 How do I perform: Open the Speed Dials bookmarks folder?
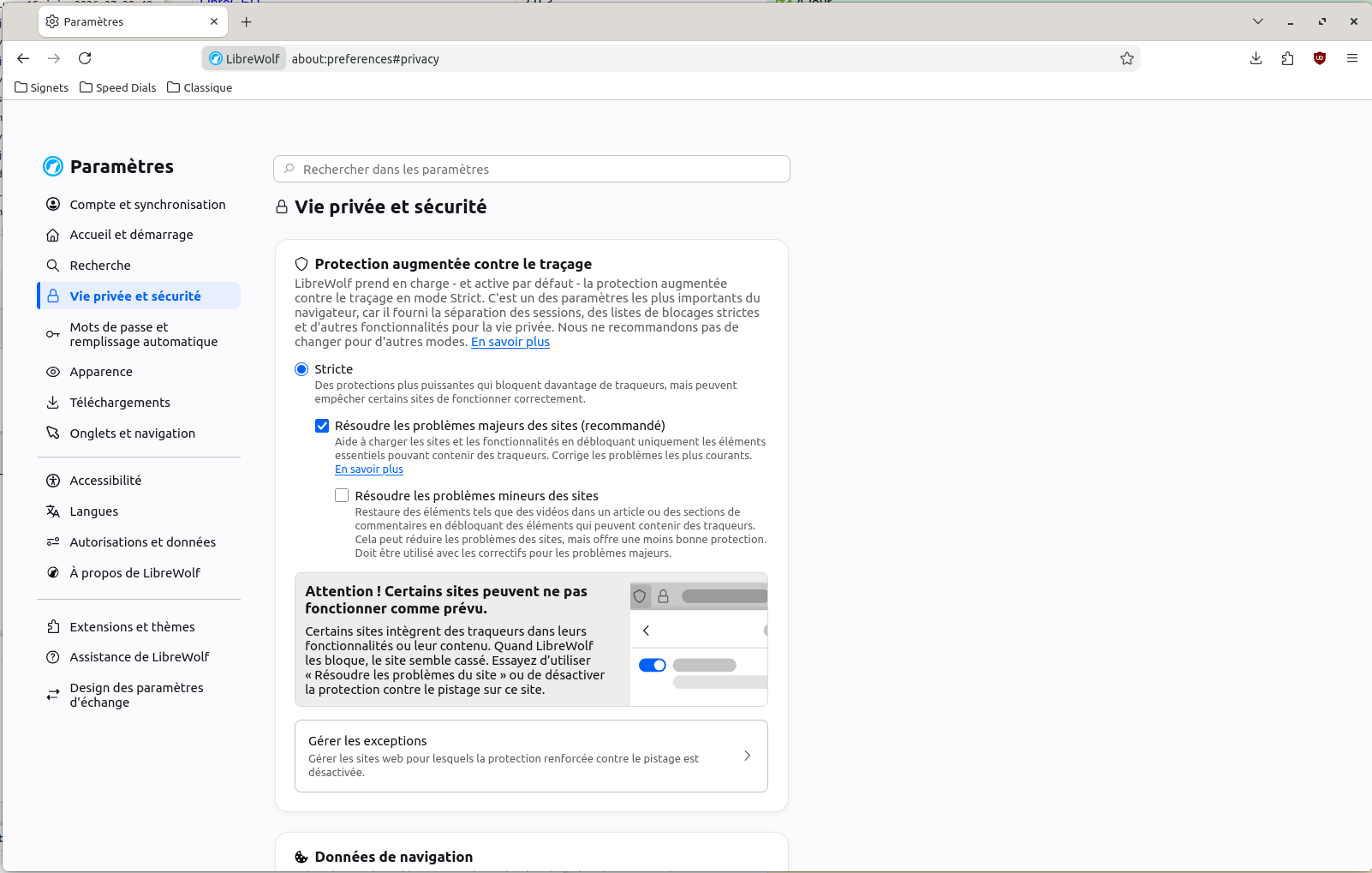click(x=118, y=87)
